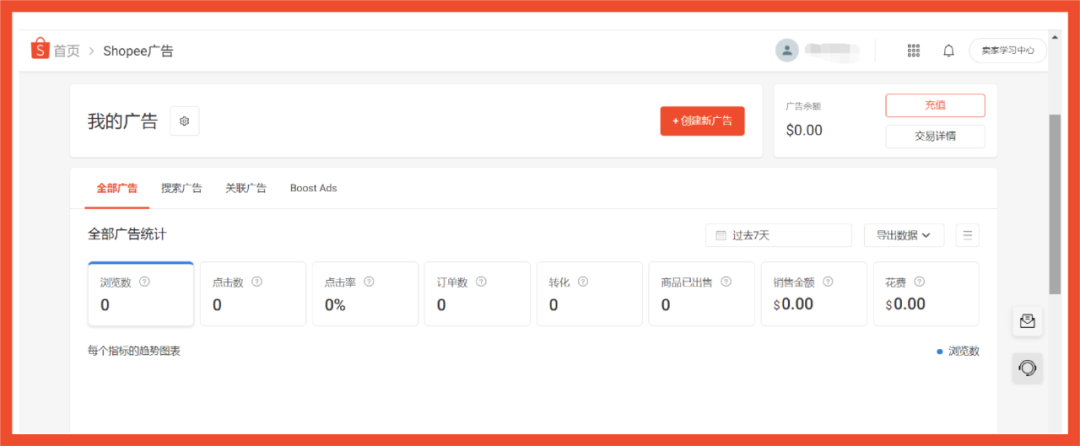Click the vertical scrollbar thumb

pyautogui.click(x=1055, y=204)
